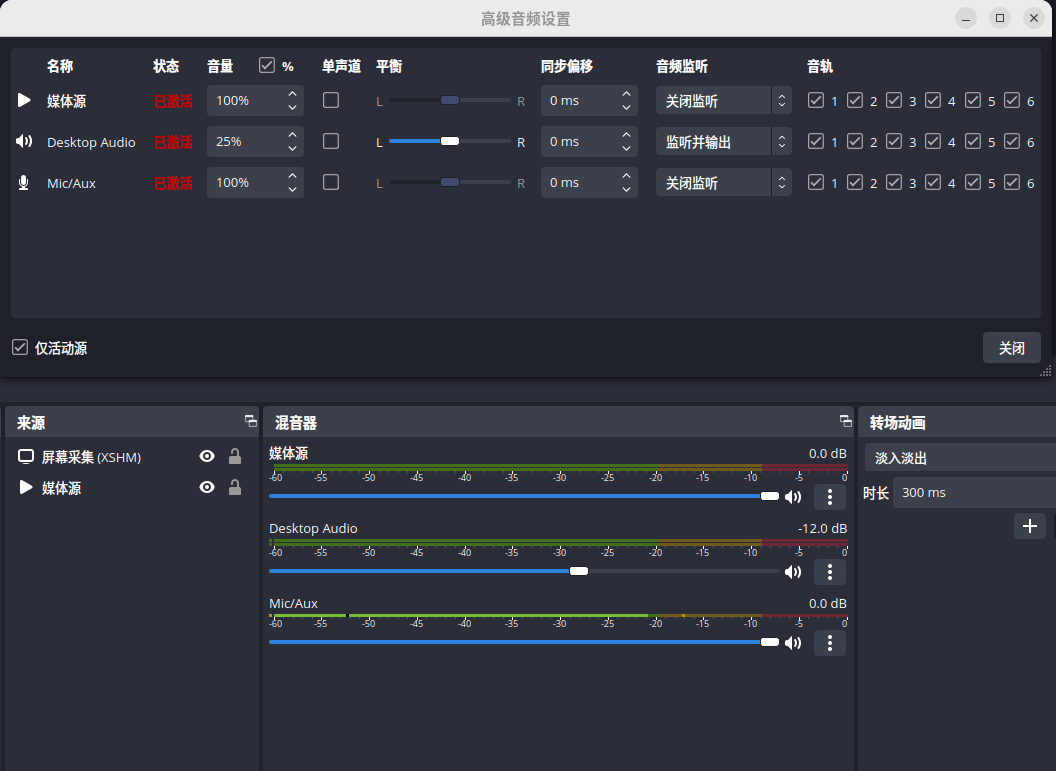The width and height of the screenshot is (1056, 771).
Task: Click the 音频监听 column header
Action: pos(682,66)
